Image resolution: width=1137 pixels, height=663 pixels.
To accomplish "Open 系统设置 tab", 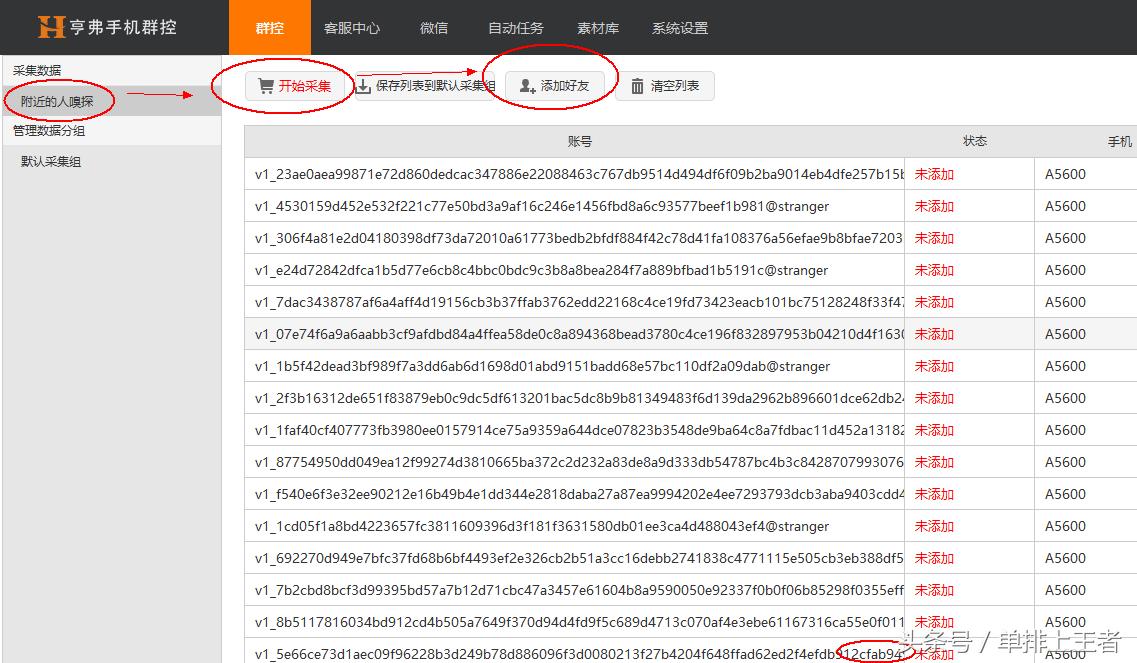I will tap(679, 28).
